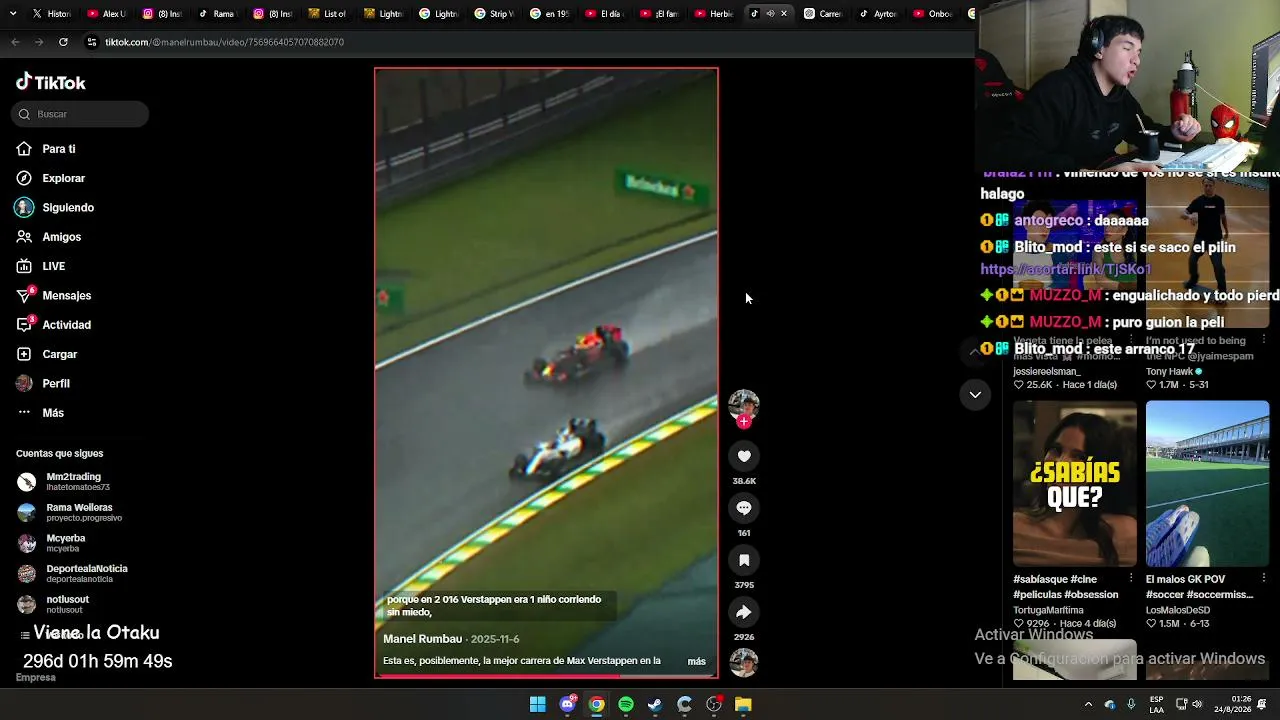Open the sound disc avatar below the share count
The height and width of the screenshot is (720, 1280).
(x=744, y=662)
